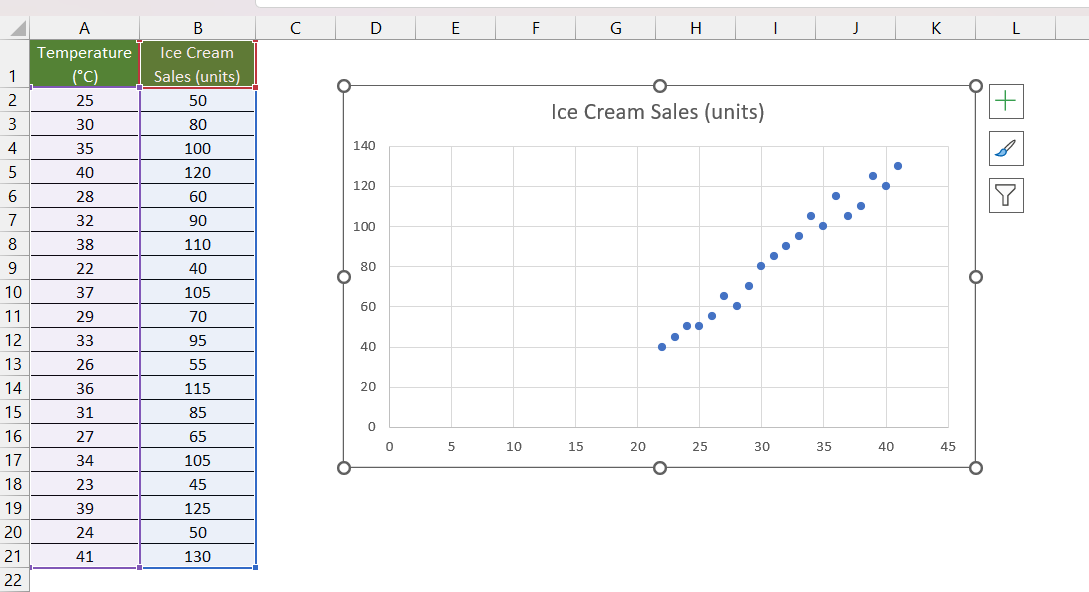1089x592 pixels.
Task: Click cell A2 with value 25
Action: click(x=85, y=100)
